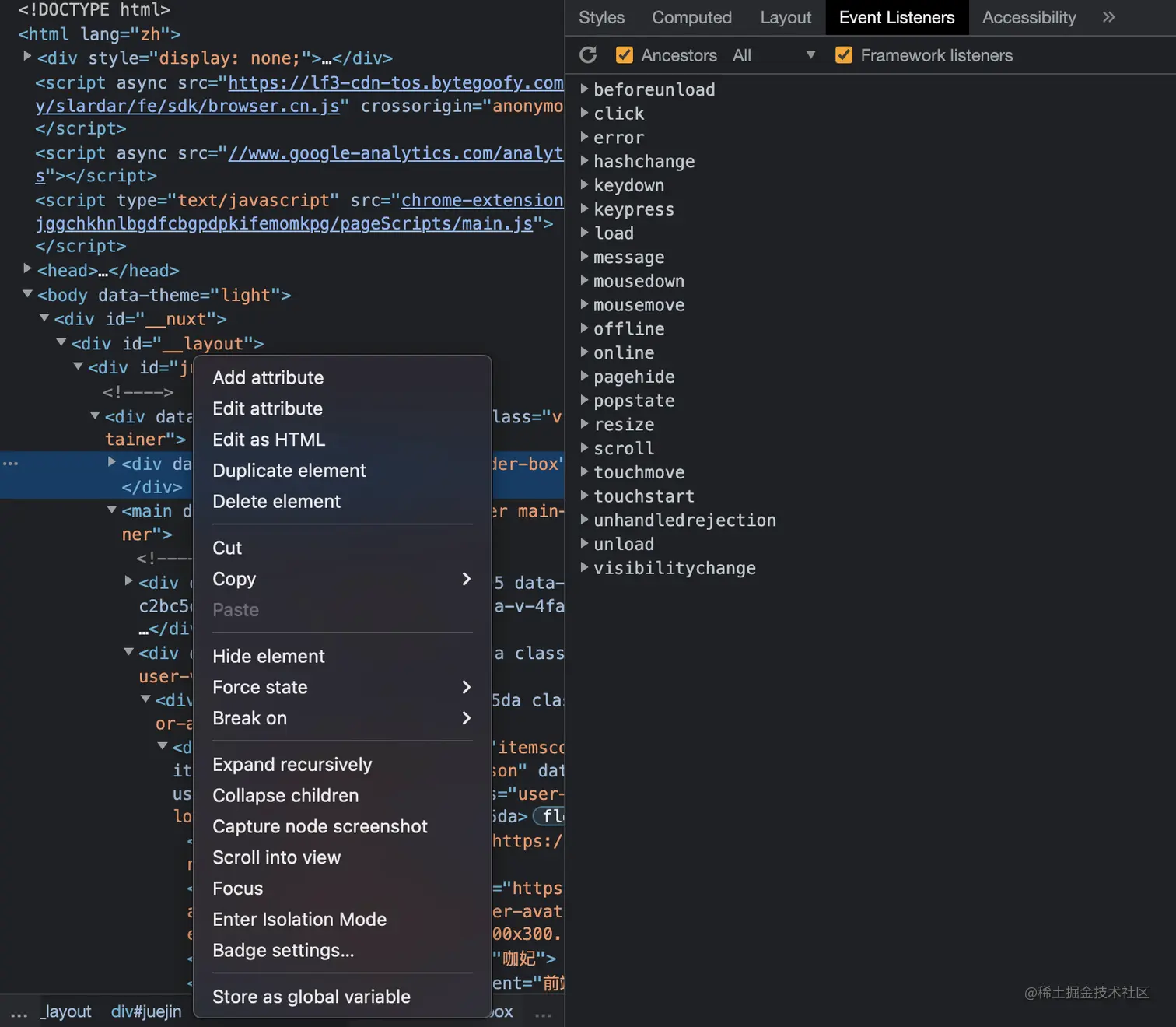This screenshot has width=1176, height=1027.
Task: Show hidden breadcrumbs via left ellipsis
Action: coord(19,1013)
